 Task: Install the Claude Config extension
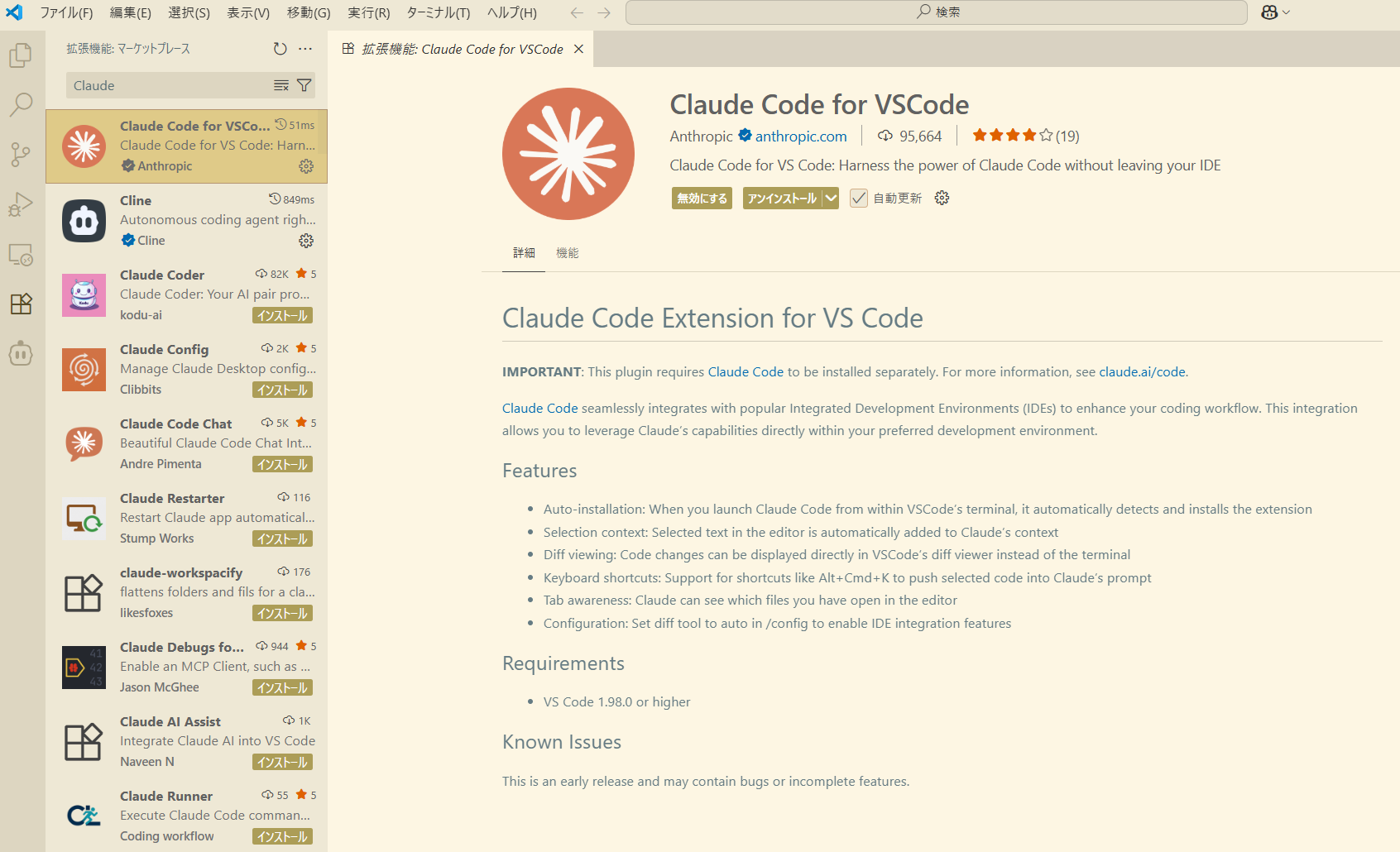point(282,390)
